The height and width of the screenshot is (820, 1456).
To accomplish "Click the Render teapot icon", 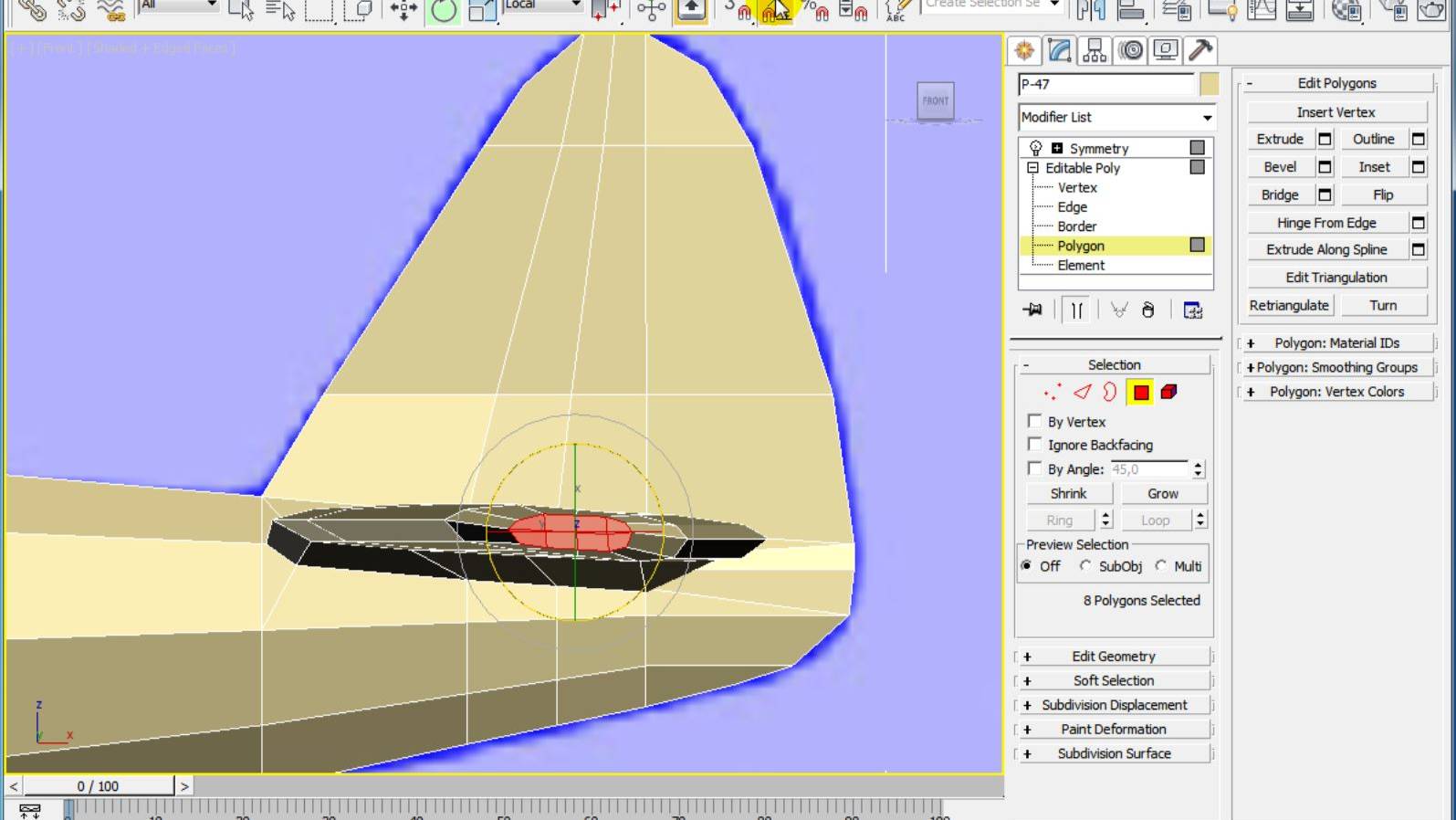I will (x=1431, y=10).
